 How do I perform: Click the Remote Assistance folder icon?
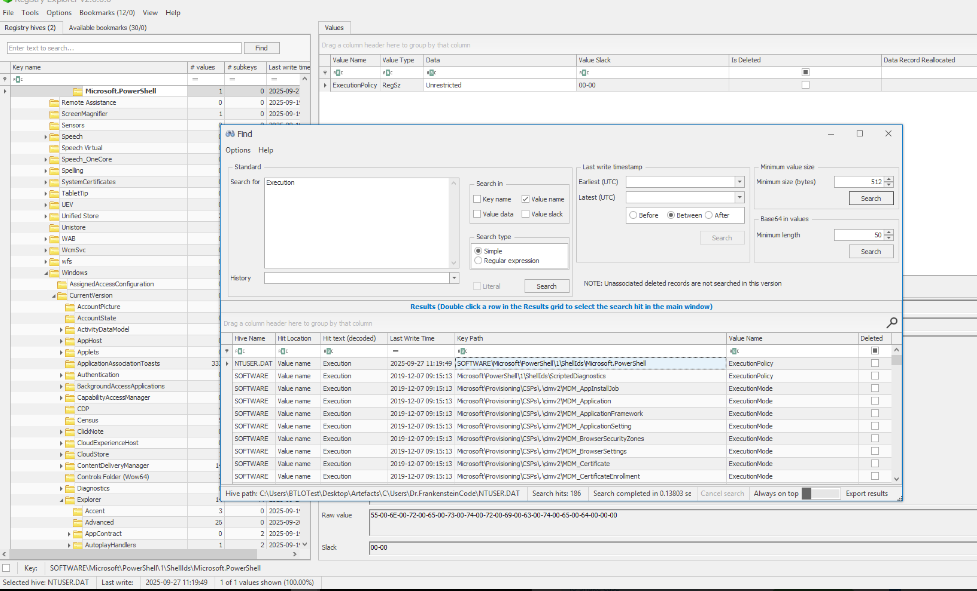[x=54, y=103]
